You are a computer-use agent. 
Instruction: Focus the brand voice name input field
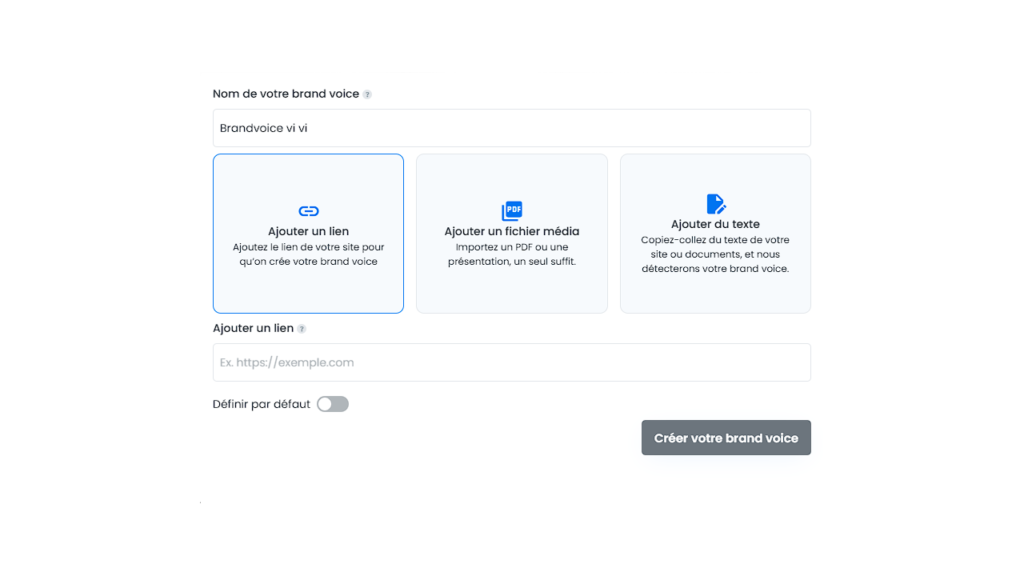click(x=512, y=128)
